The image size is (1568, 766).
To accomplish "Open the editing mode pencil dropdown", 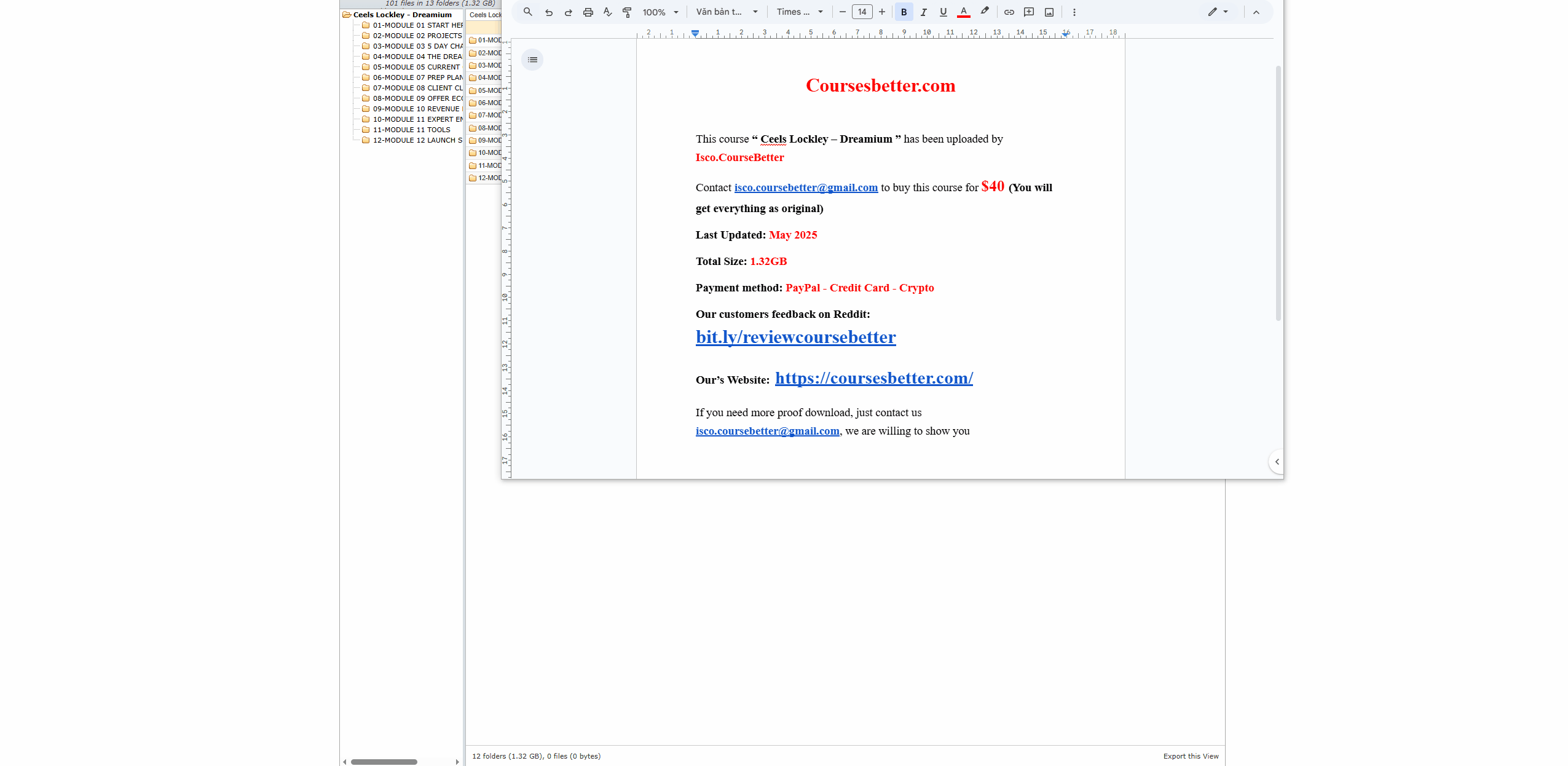I will tap(1217, 12).
